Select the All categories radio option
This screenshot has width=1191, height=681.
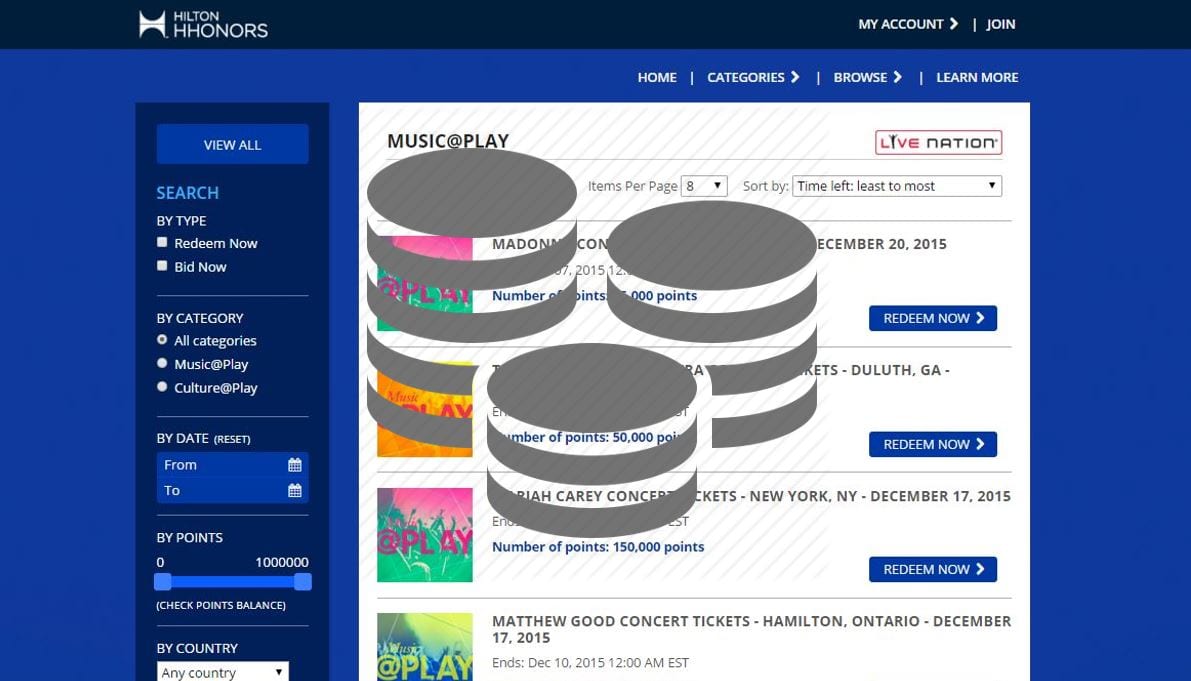tap(162, 339)
